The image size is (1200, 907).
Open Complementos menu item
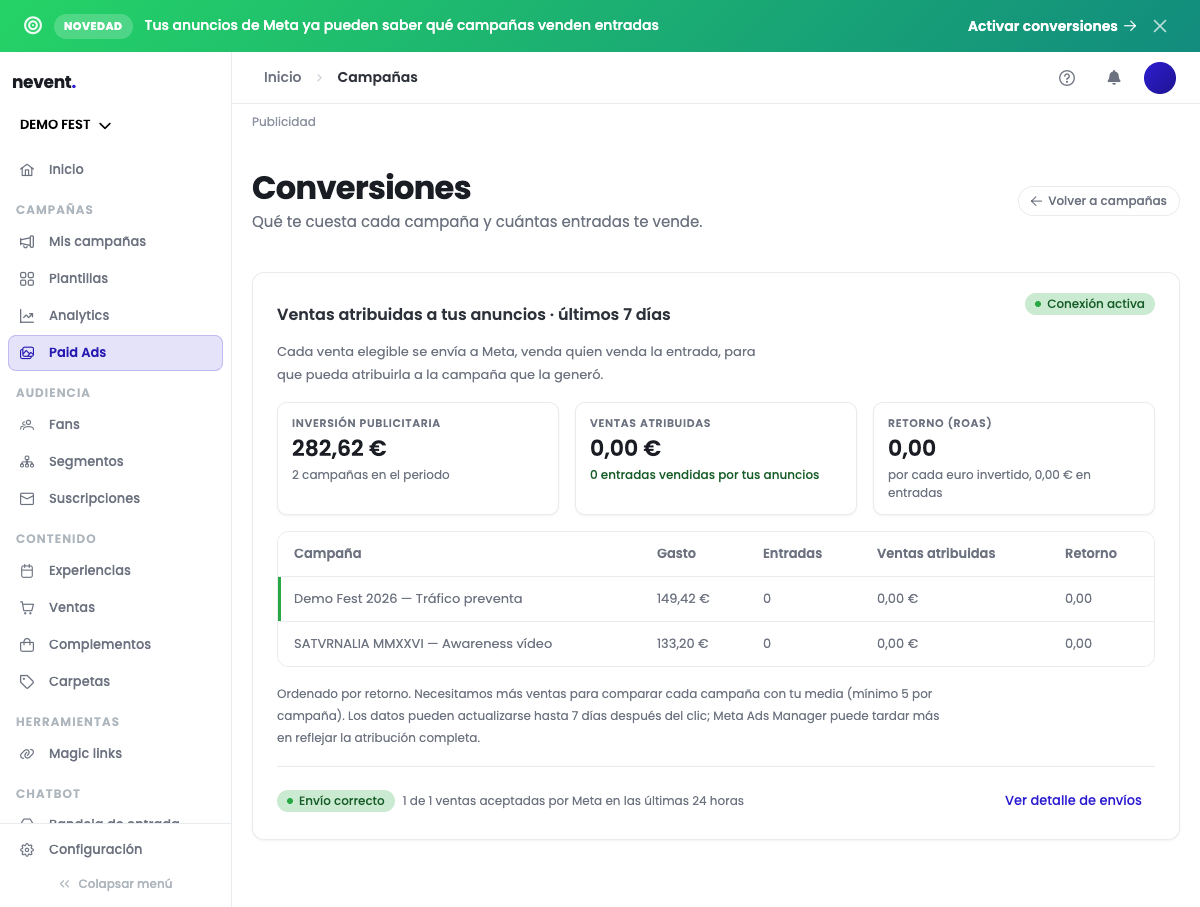coord(115,645)
